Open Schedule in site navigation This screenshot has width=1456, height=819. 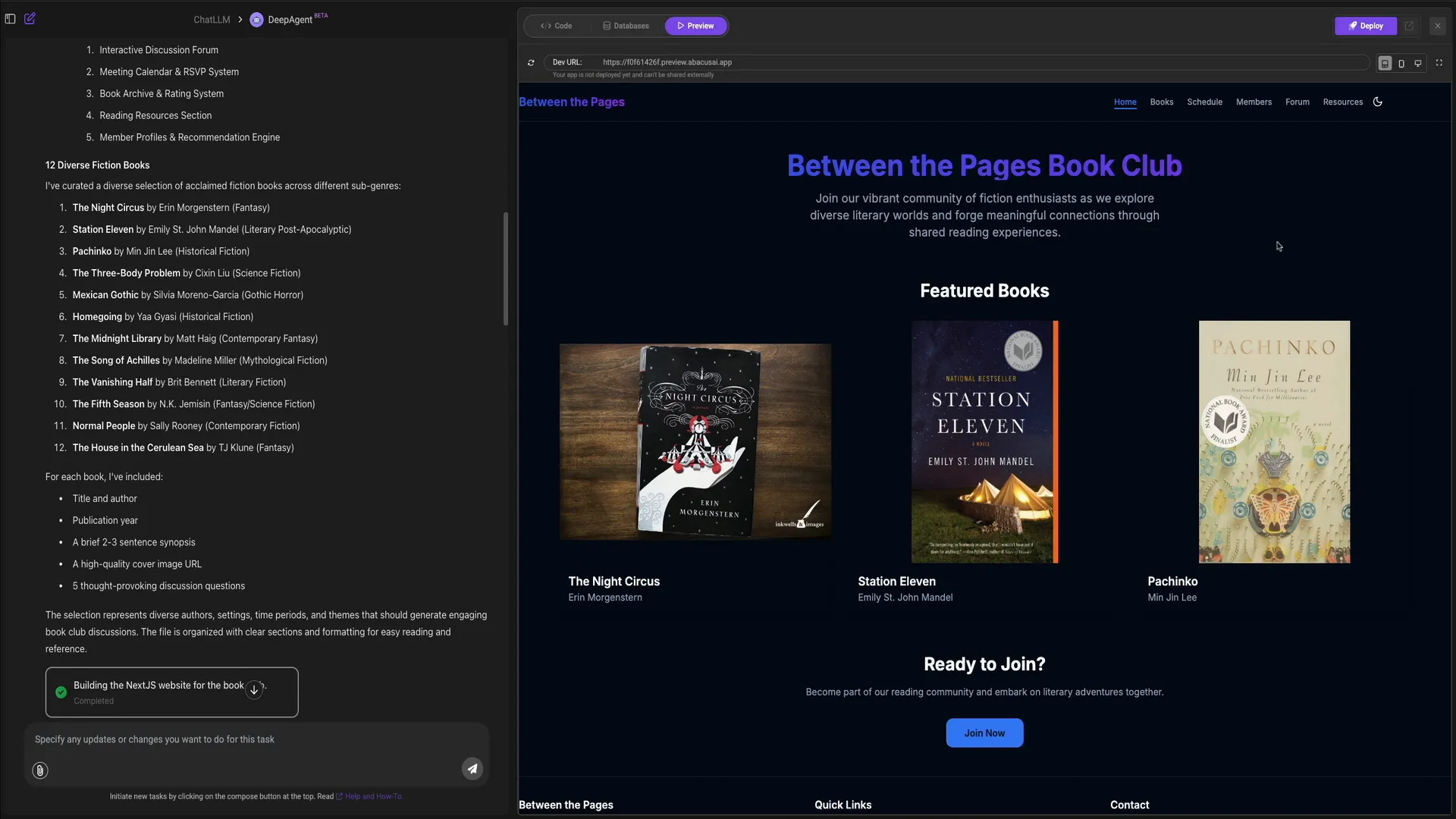1205,102
